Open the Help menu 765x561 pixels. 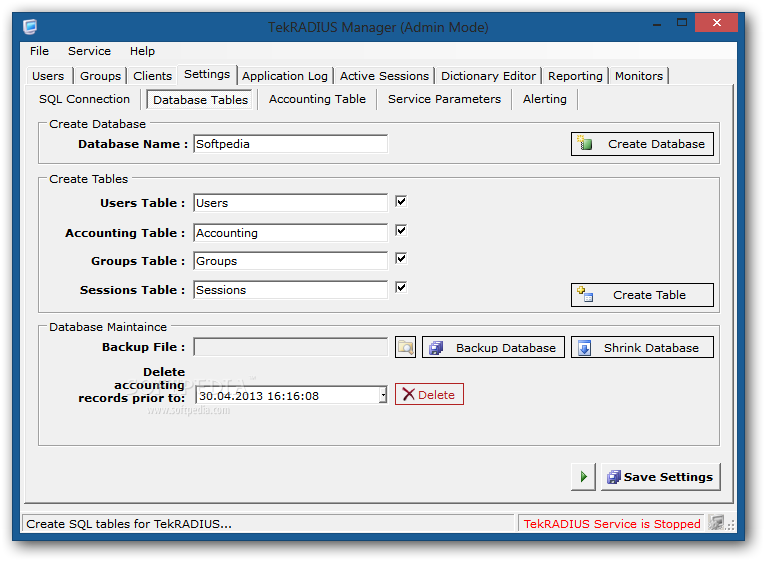pos(142,51)
